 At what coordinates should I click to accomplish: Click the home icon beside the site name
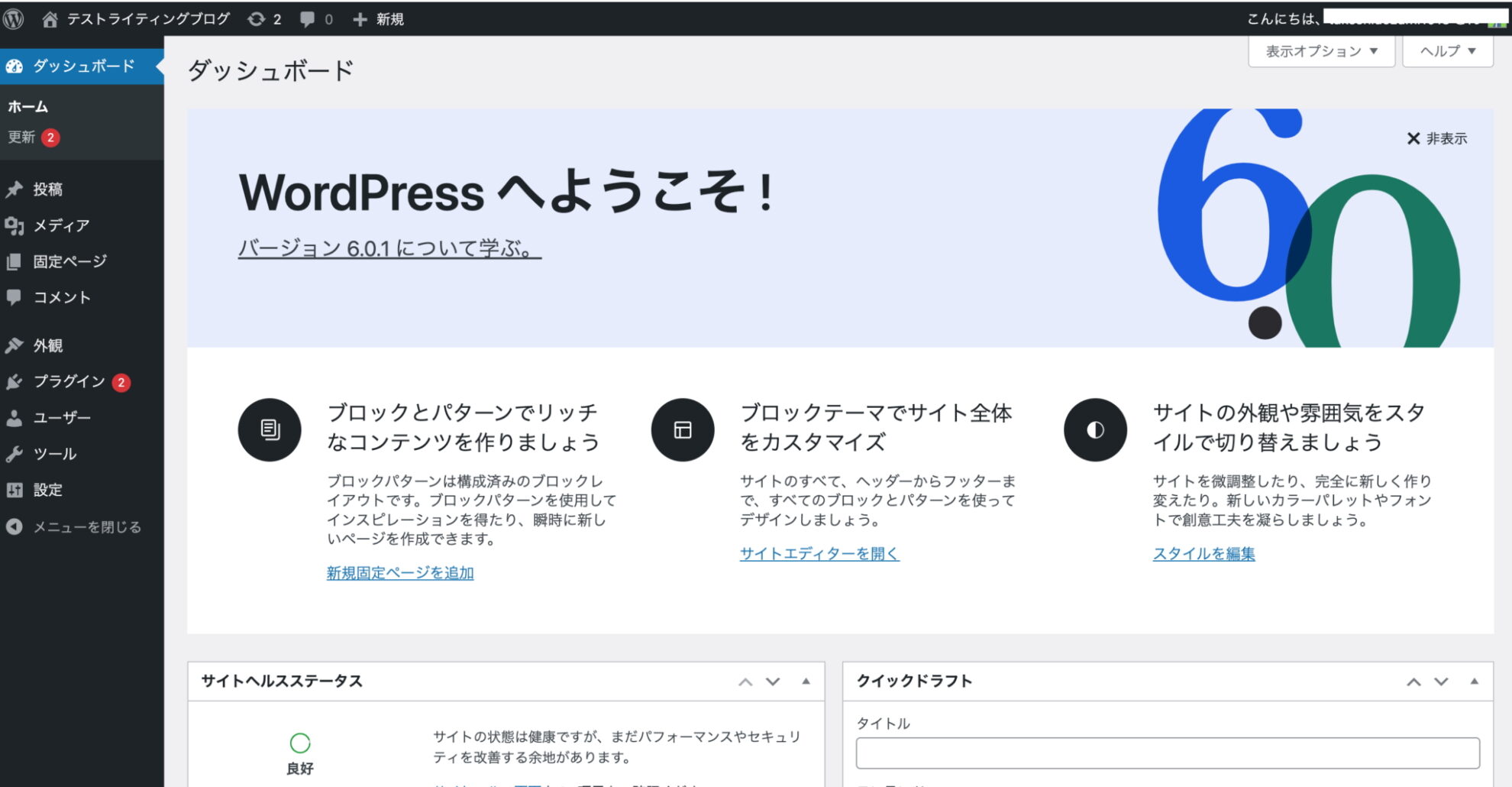pyautogui.click(x=50, y=19)
